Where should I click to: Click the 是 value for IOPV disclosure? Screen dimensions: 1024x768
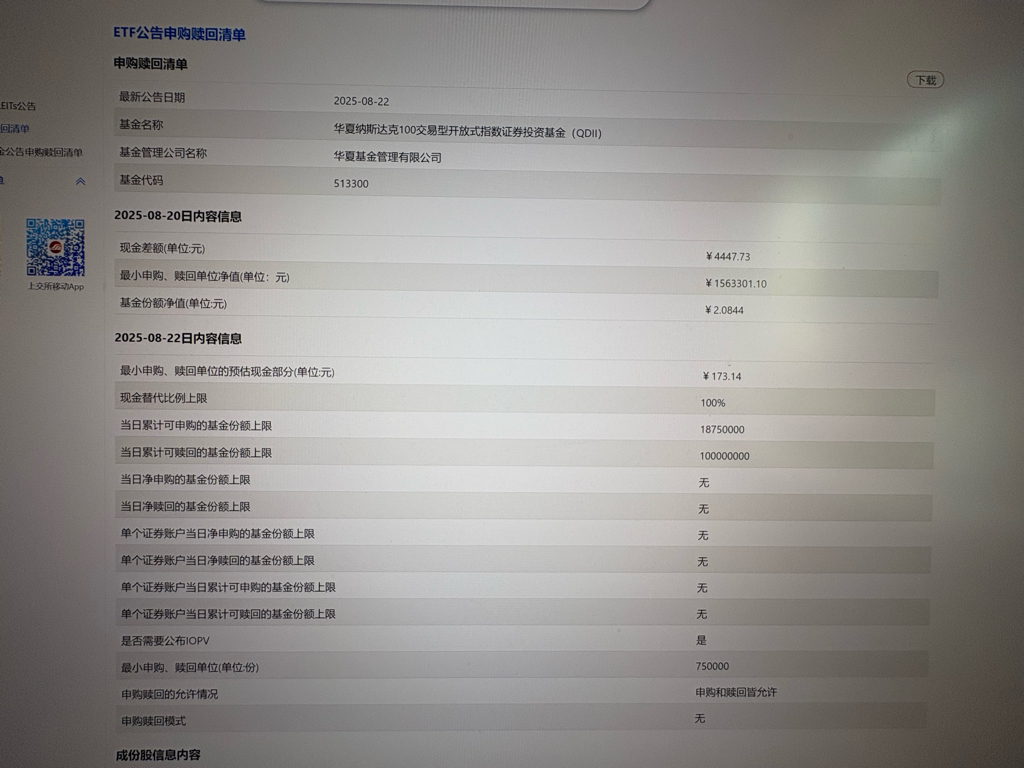tap(701, 640)
